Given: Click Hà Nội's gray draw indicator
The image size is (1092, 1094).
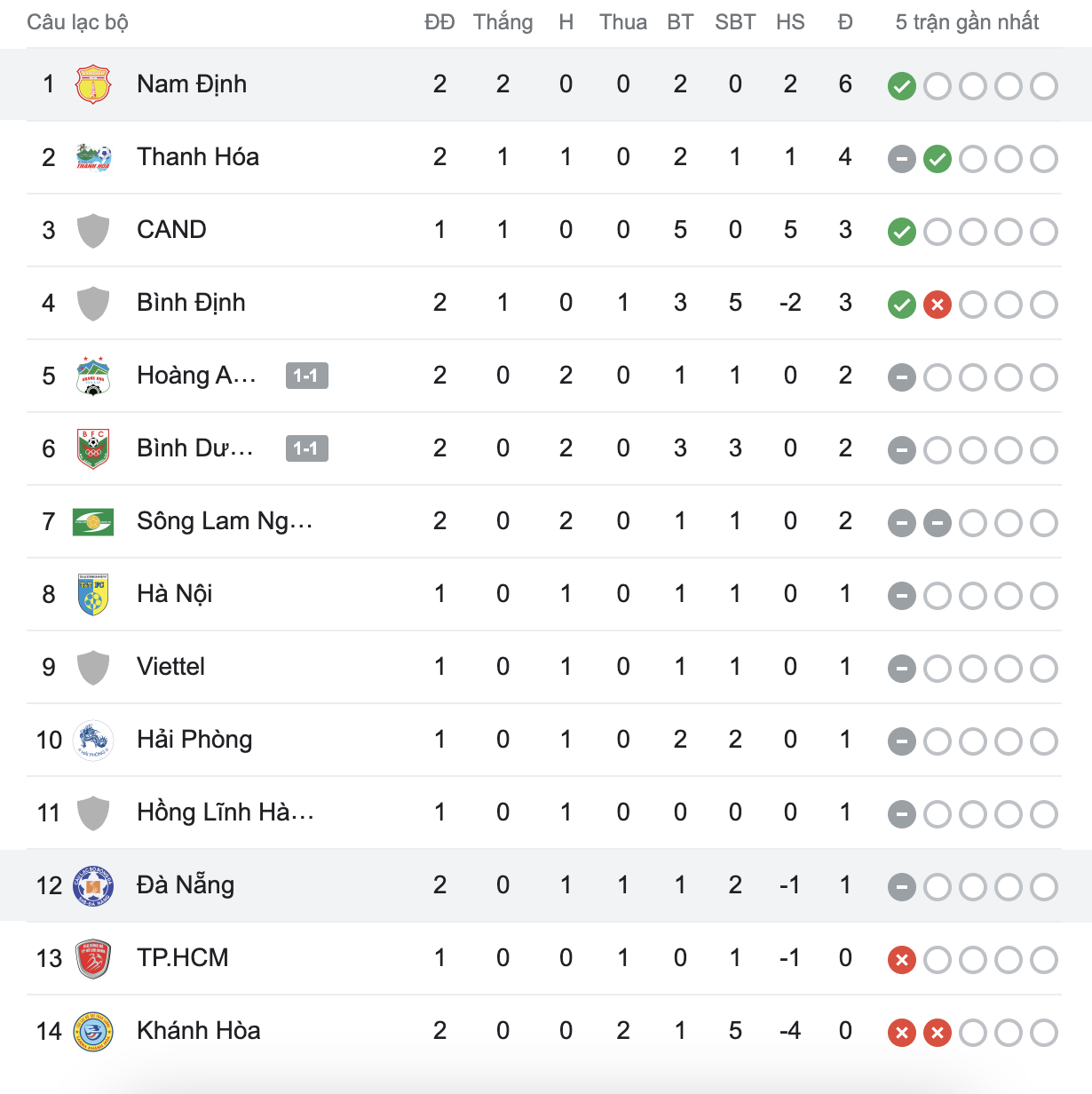Looking at the screenshot, I should (901, 596).
